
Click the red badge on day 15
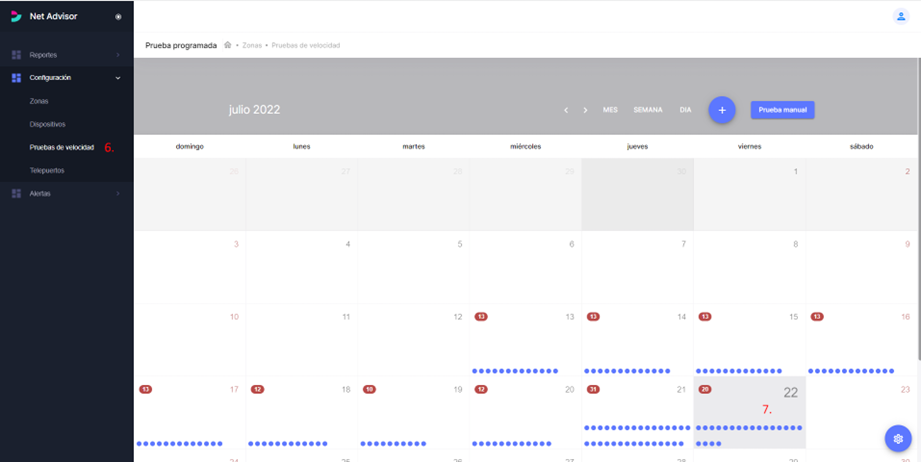point(705,317)
